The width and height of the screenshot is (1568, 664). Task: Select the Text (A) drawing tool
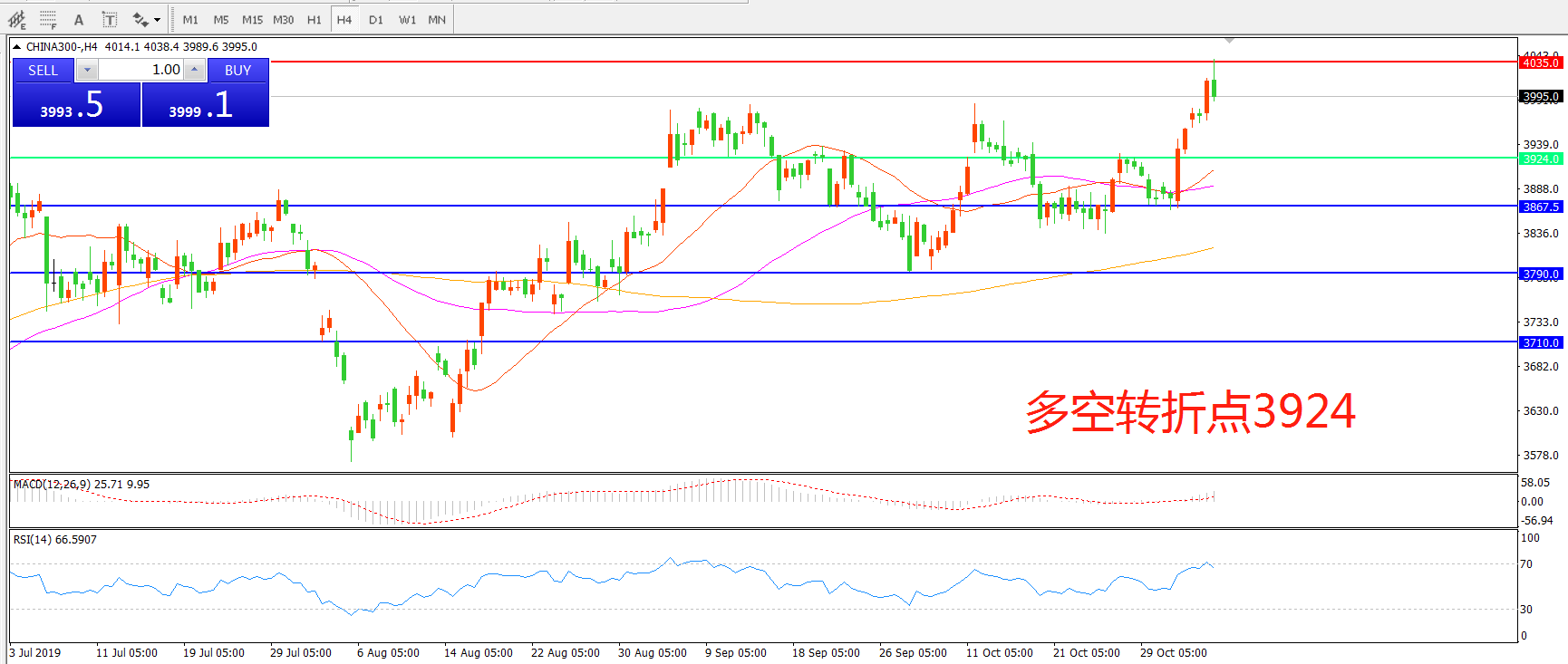pos(79,19)
